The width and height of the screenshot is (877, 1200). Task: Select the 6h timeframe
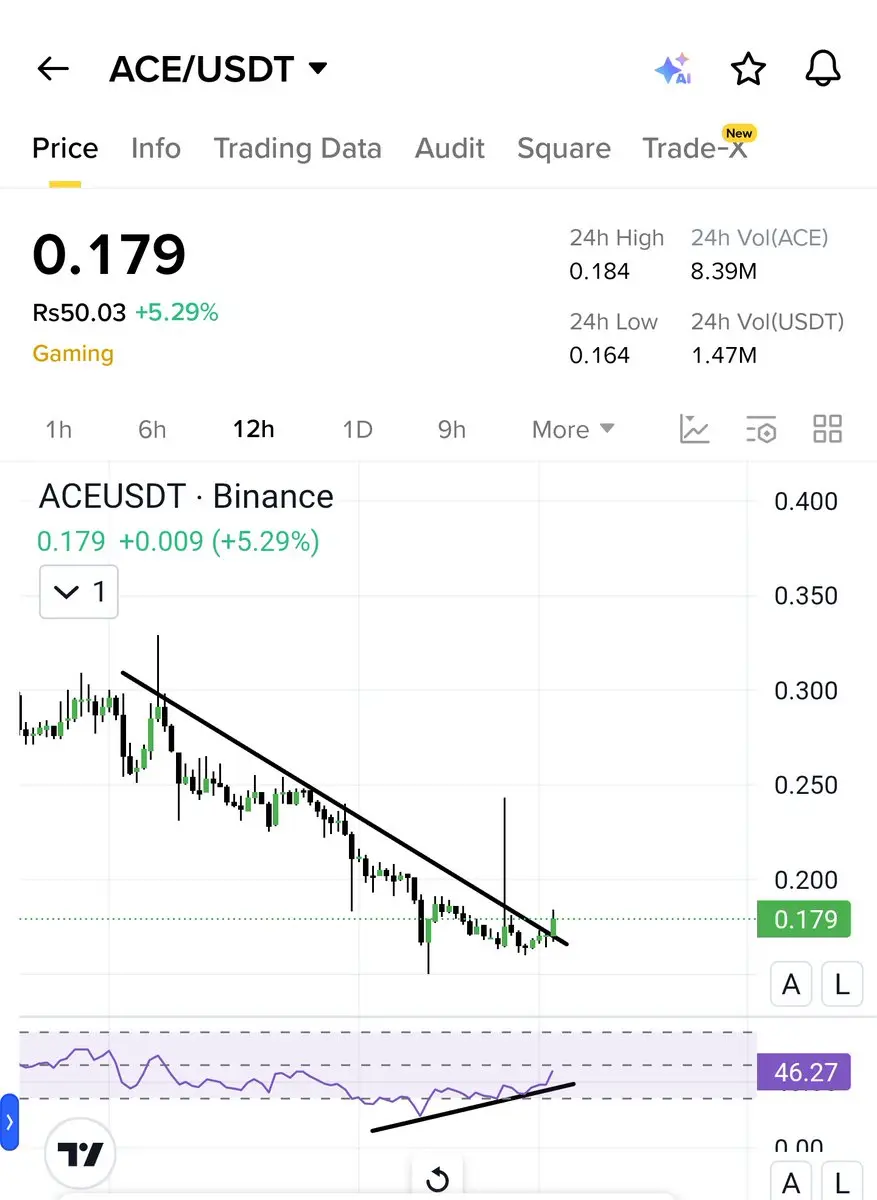152,430
